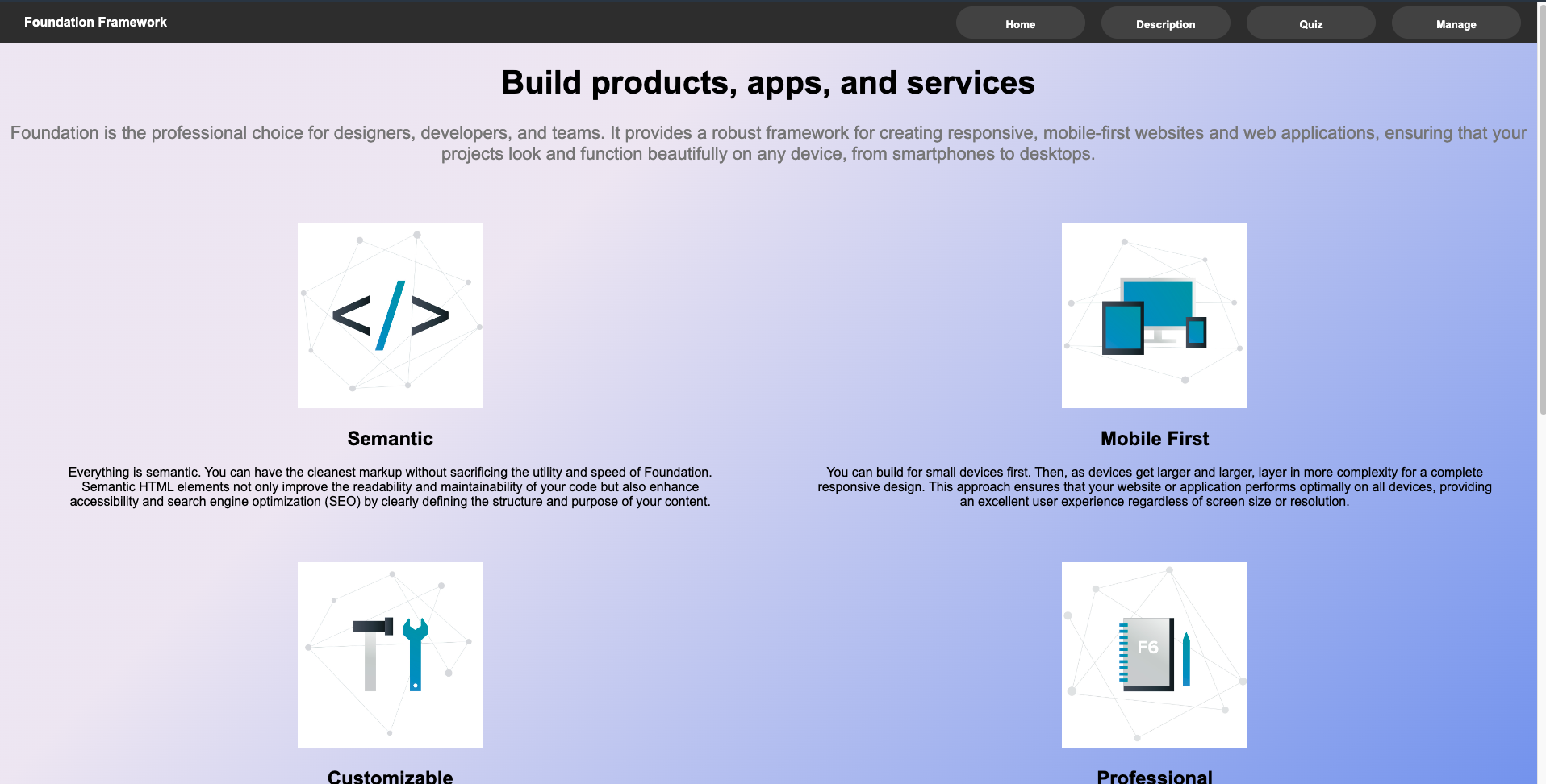Click the Professional F6 notebook icon

tap(1155, 655)
